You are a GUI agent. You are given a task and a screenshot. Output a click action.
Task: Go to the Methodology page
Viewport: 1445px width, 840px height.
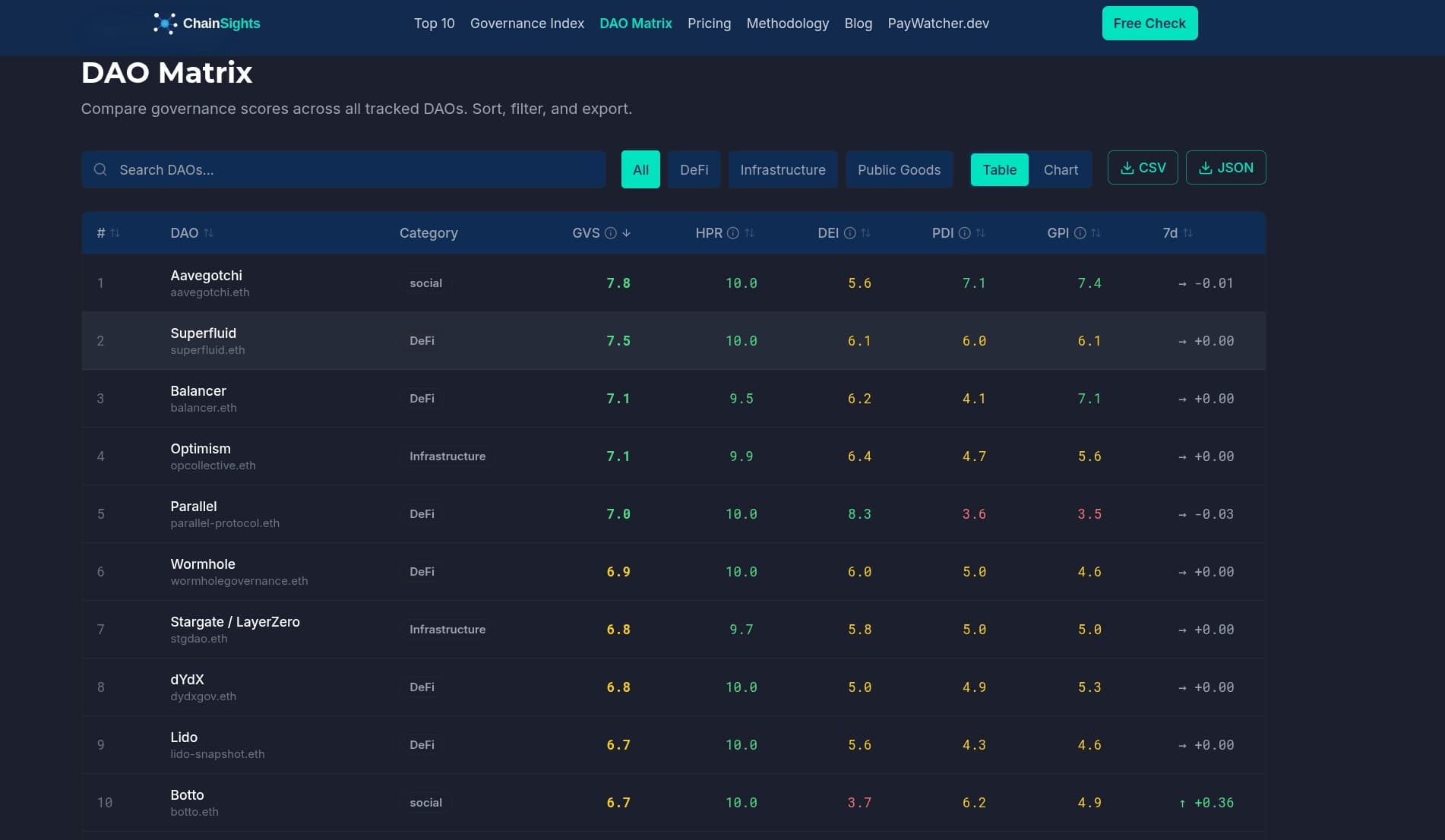pos(787,24)
